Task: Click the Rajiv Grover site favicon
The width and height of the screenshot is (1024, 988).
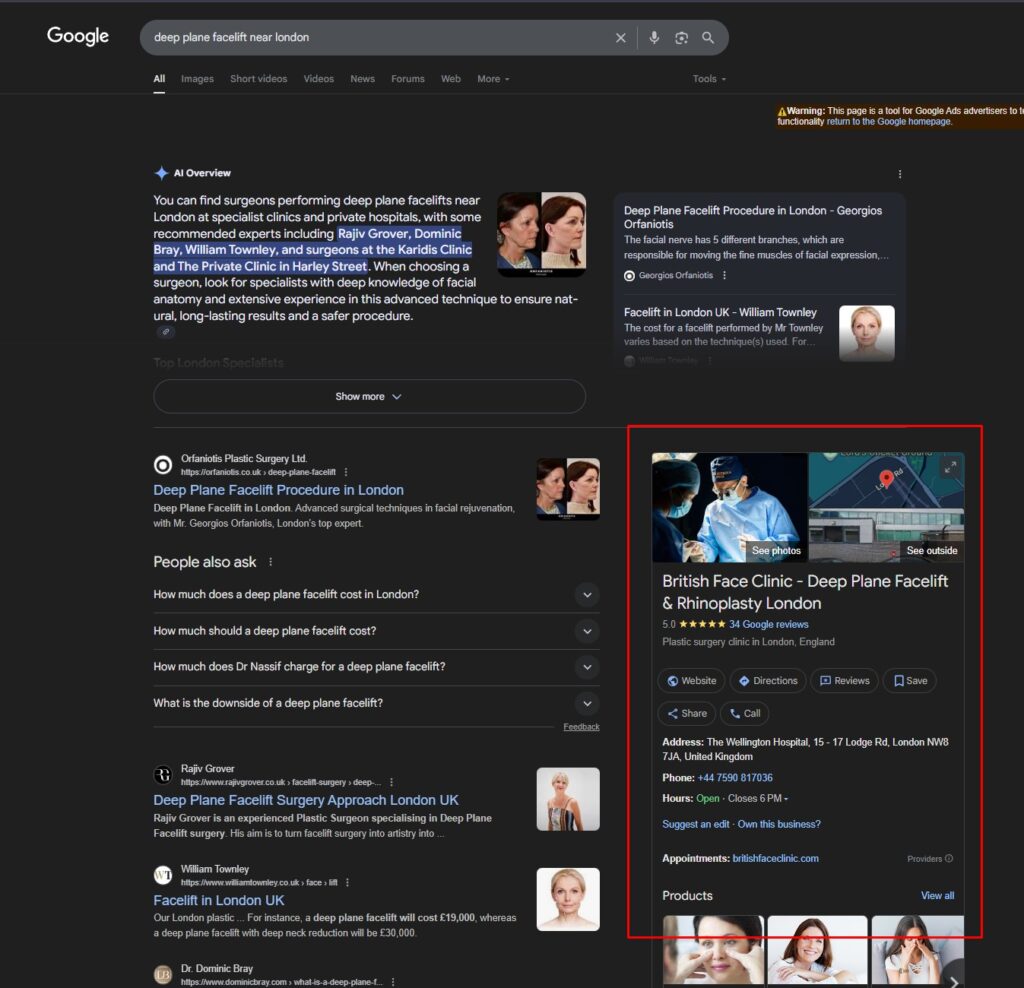Action: [x=163, y=775]
